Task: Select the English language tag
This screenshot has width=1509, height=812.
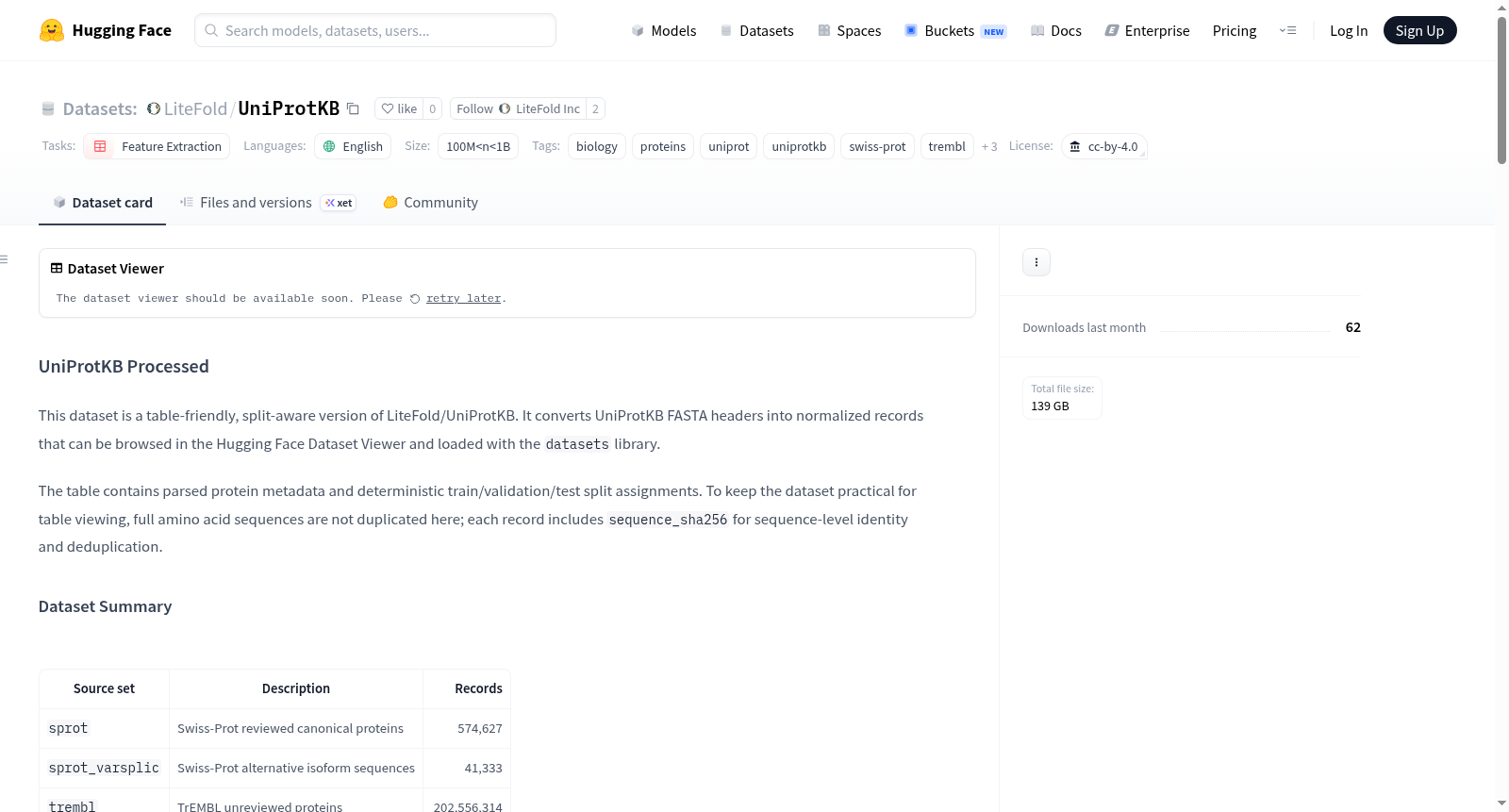Action: pos(353,146)
